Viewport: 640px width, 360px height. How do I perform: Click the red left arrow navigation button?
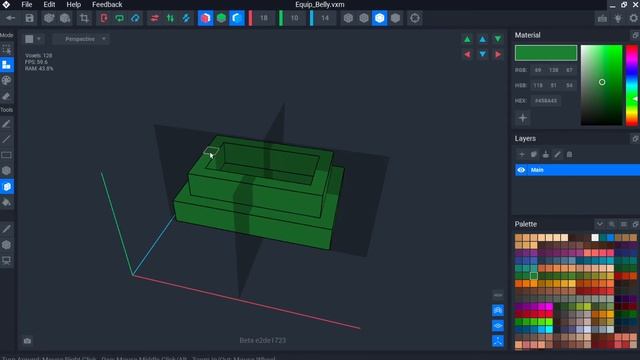coord(467,54)
